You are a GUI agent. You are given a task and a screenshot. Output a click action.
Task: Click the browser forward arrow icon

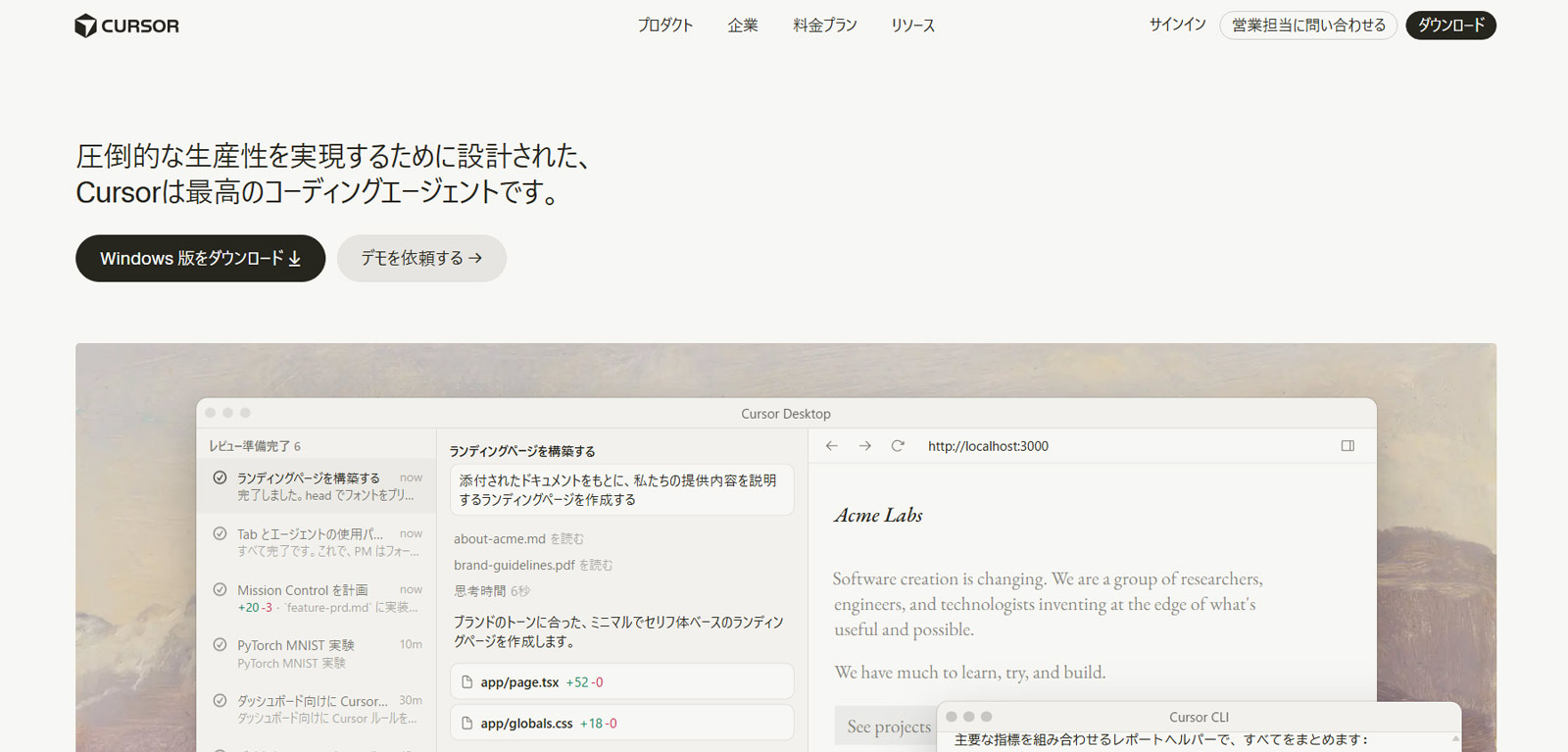coord(865,446)
